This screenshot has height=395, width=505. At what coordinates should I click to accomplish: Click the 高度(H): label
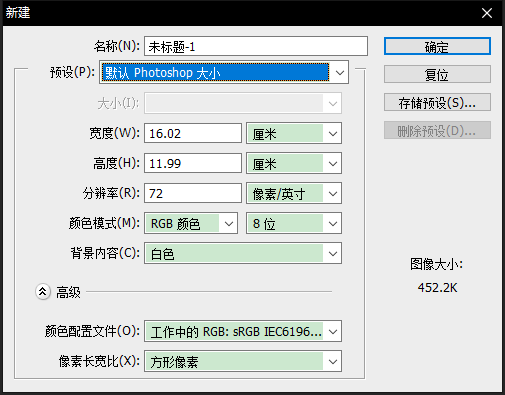pyautogui.click(x=116, y=163)
